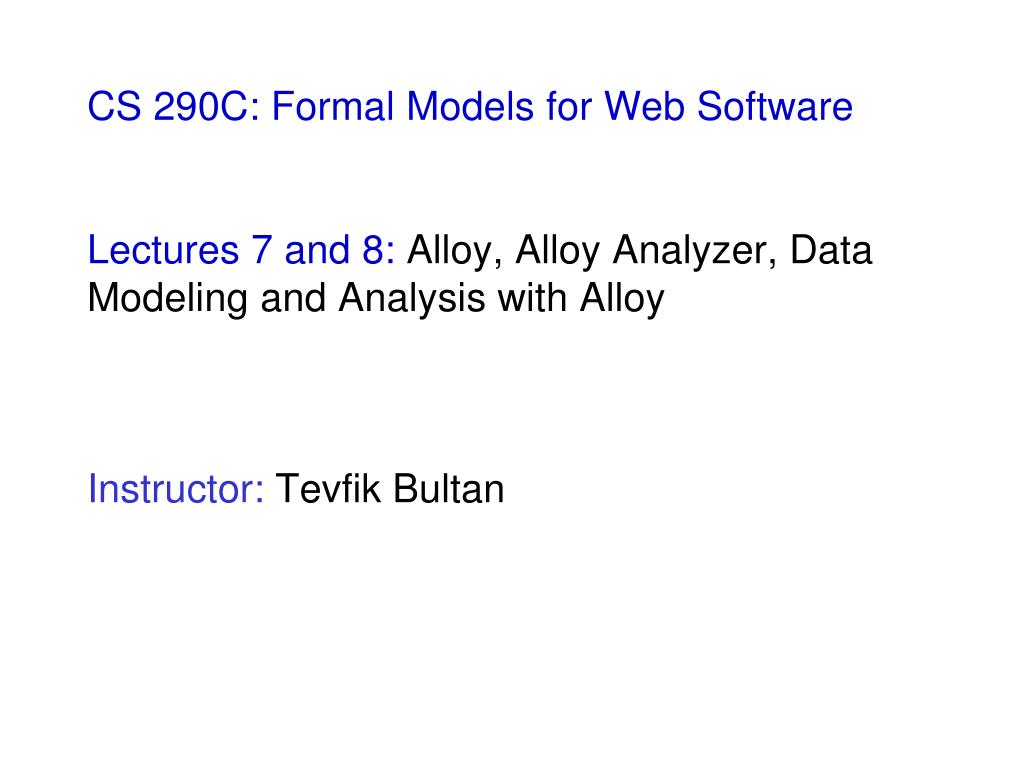Select the "7 and 8:" lecture numbers
The width and height of the screenshot is (1024, 768).
click(x=323, y=249)
